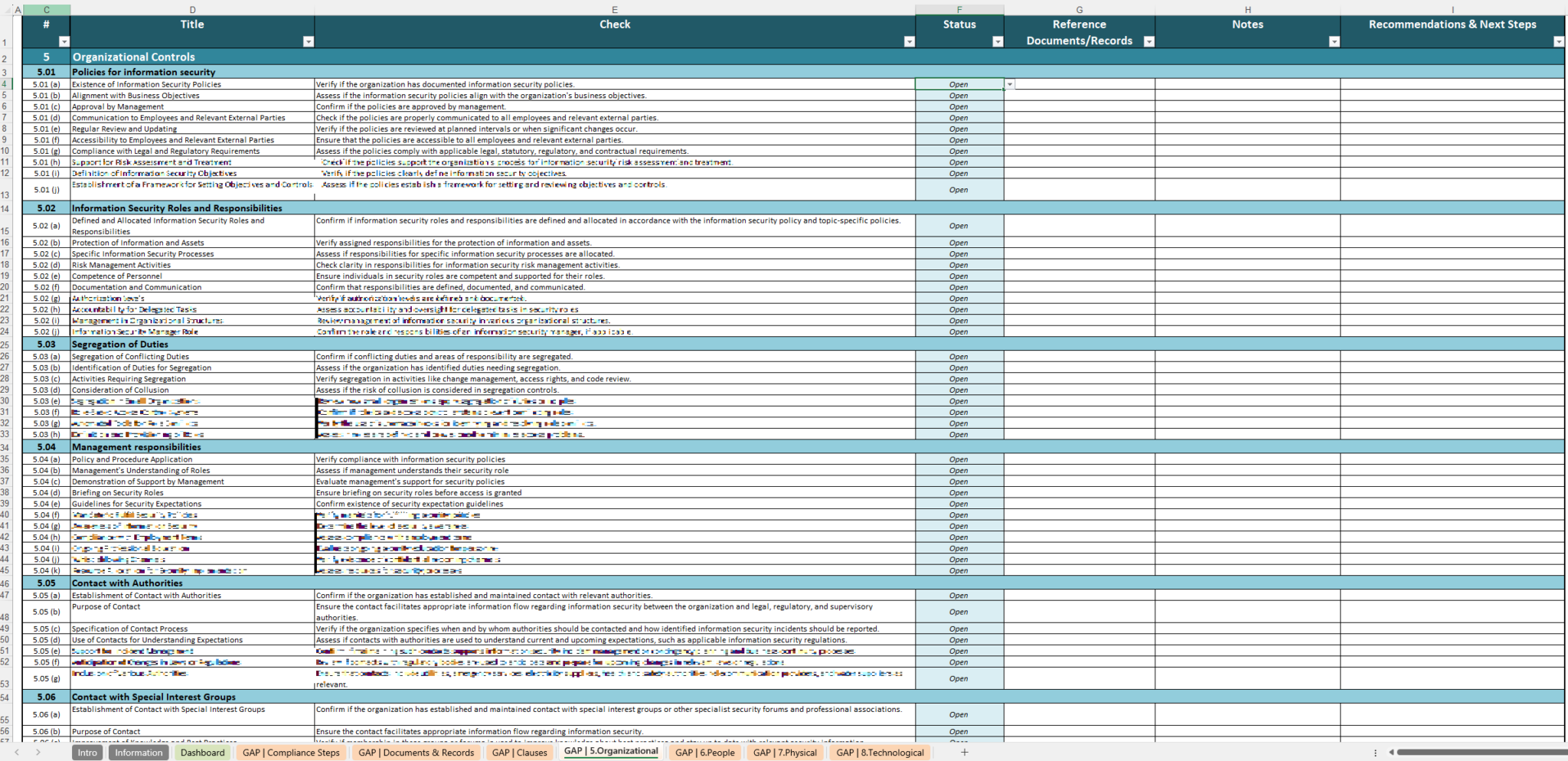
Task: Open the filter on the Notes column
Action: (x=1336, y=41)
